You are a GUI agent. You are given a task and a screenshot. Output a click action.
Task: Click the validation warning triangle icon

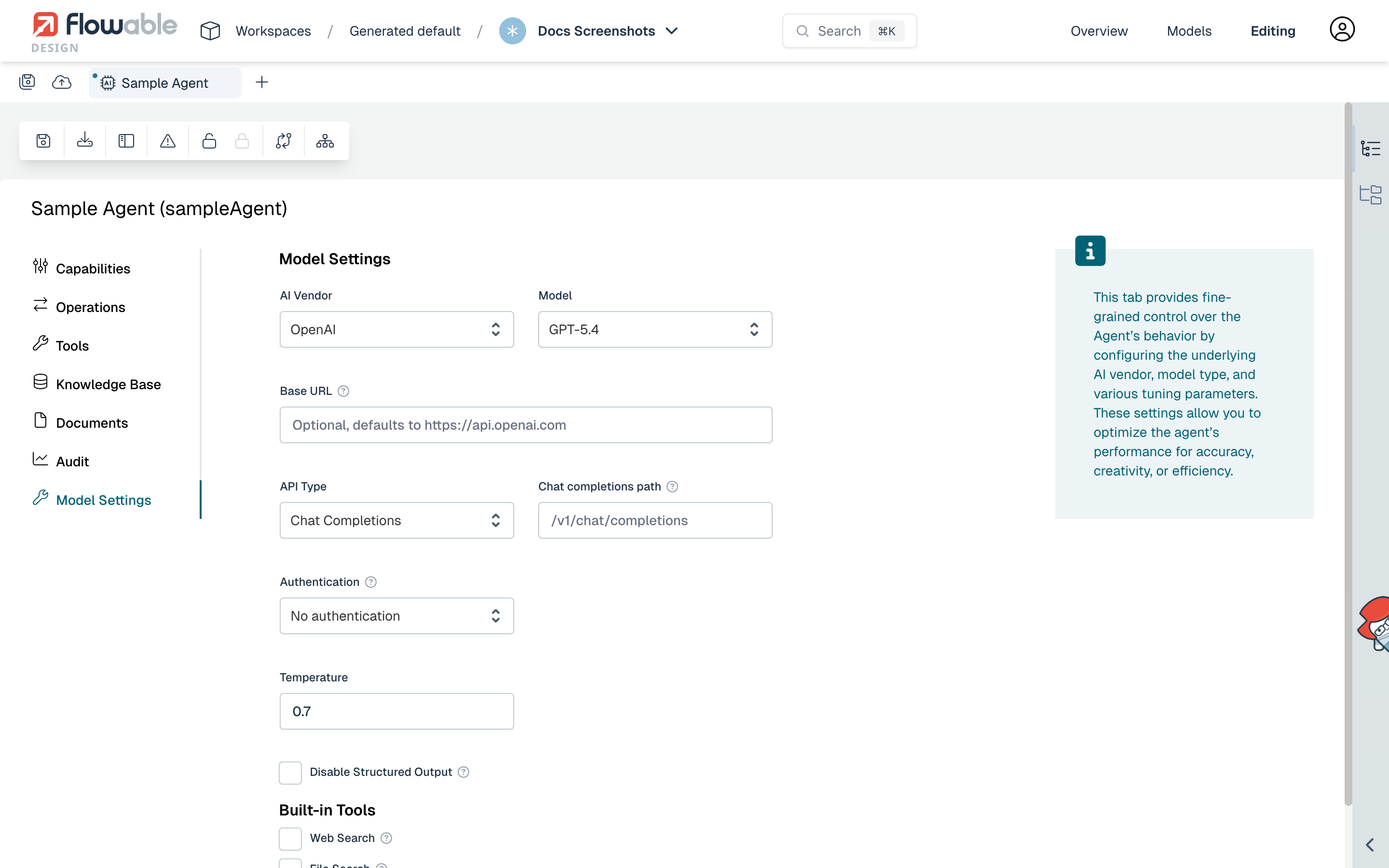[168, 141]
